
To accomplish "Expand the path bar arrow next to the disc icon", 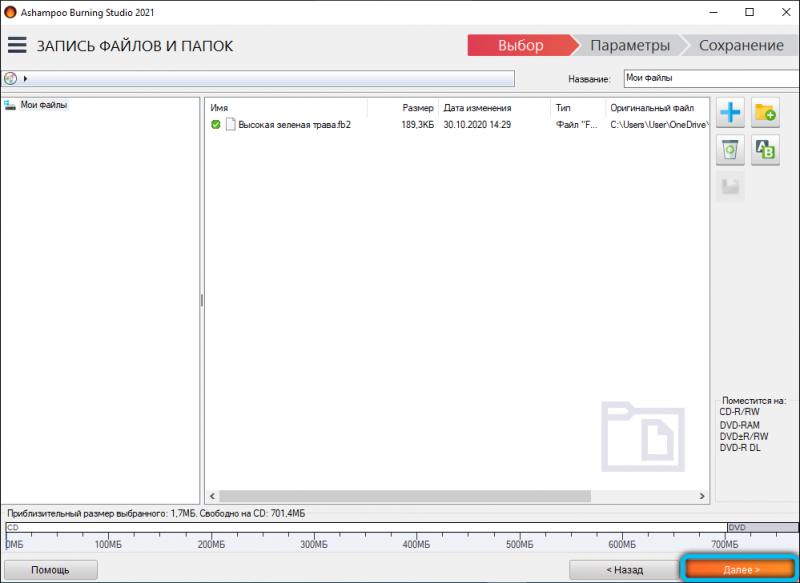I will pyautogui.click(x=25, y=79).
